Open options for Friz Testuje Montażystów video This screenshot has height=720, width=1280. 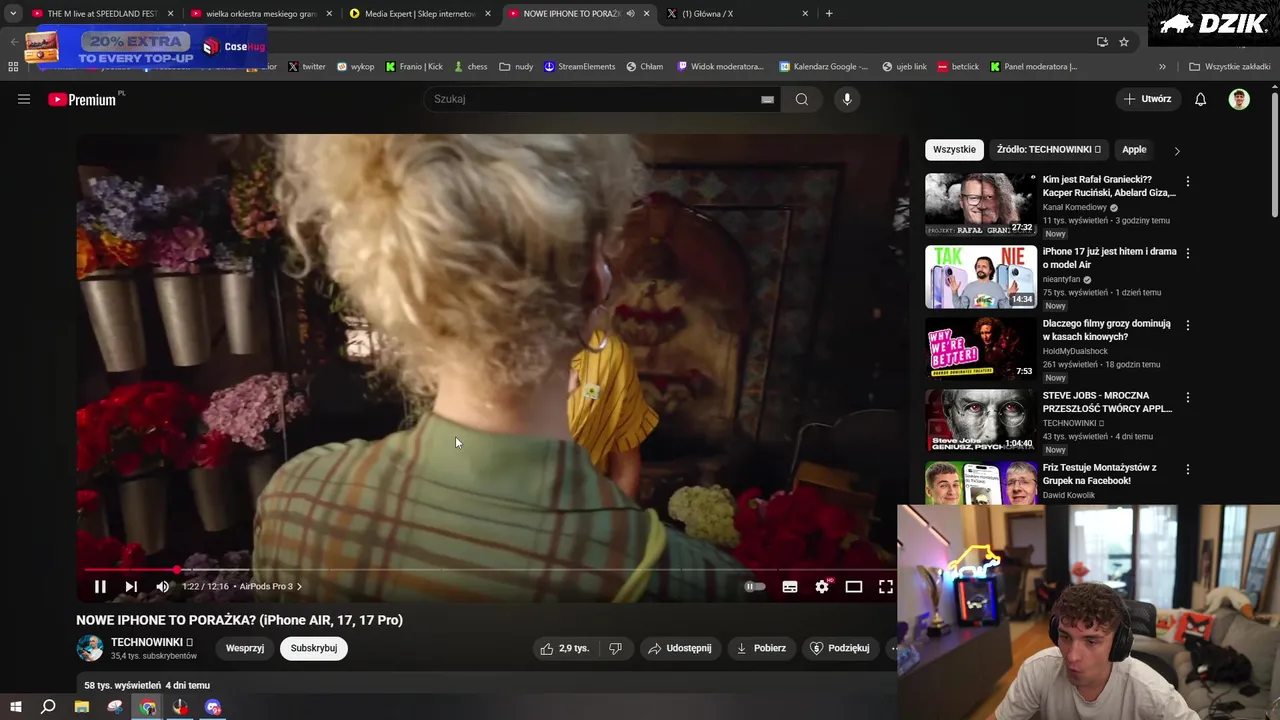(1188, 470)
